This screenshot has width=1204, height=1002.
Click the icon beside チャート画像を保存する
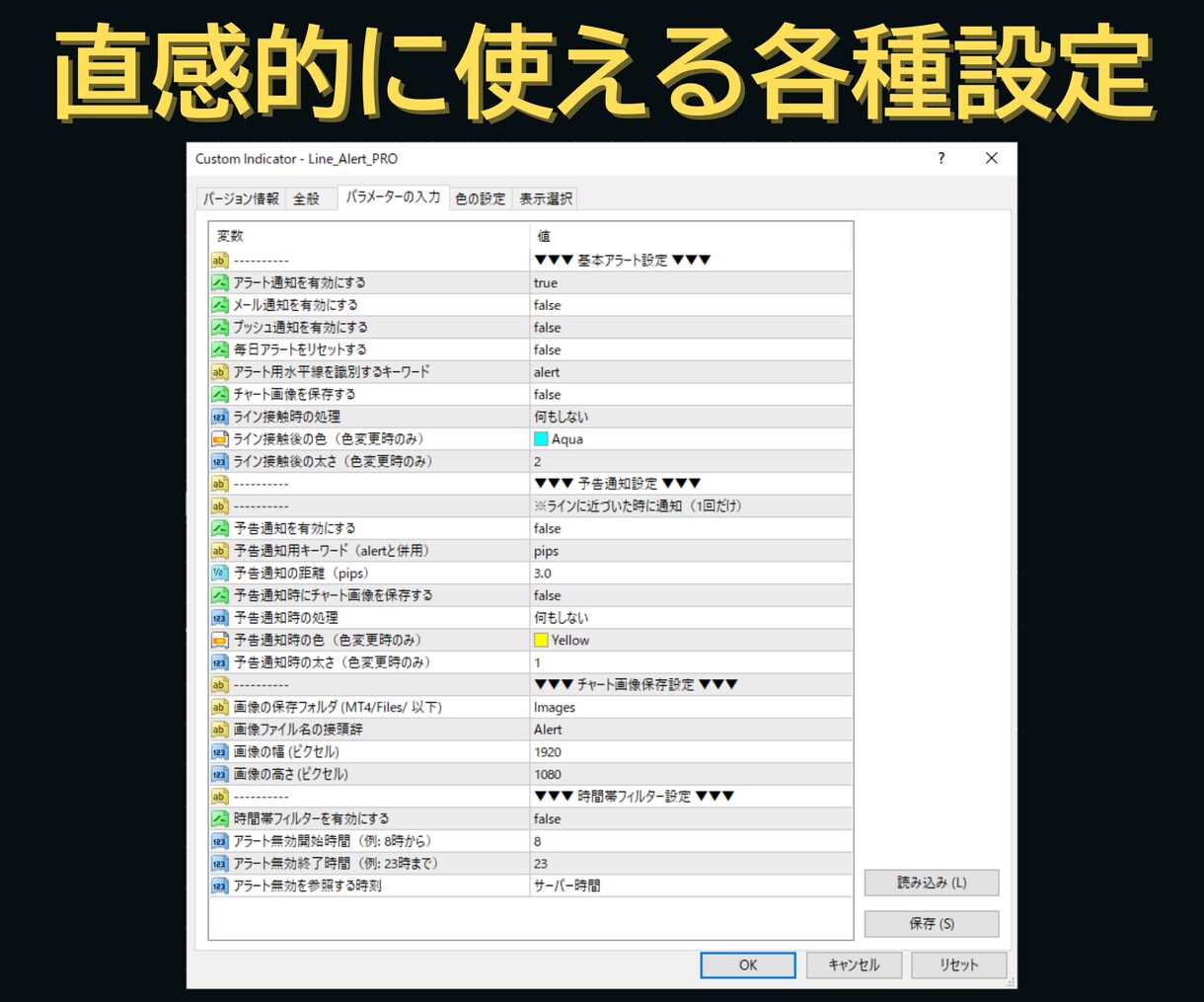coord(220,394)
